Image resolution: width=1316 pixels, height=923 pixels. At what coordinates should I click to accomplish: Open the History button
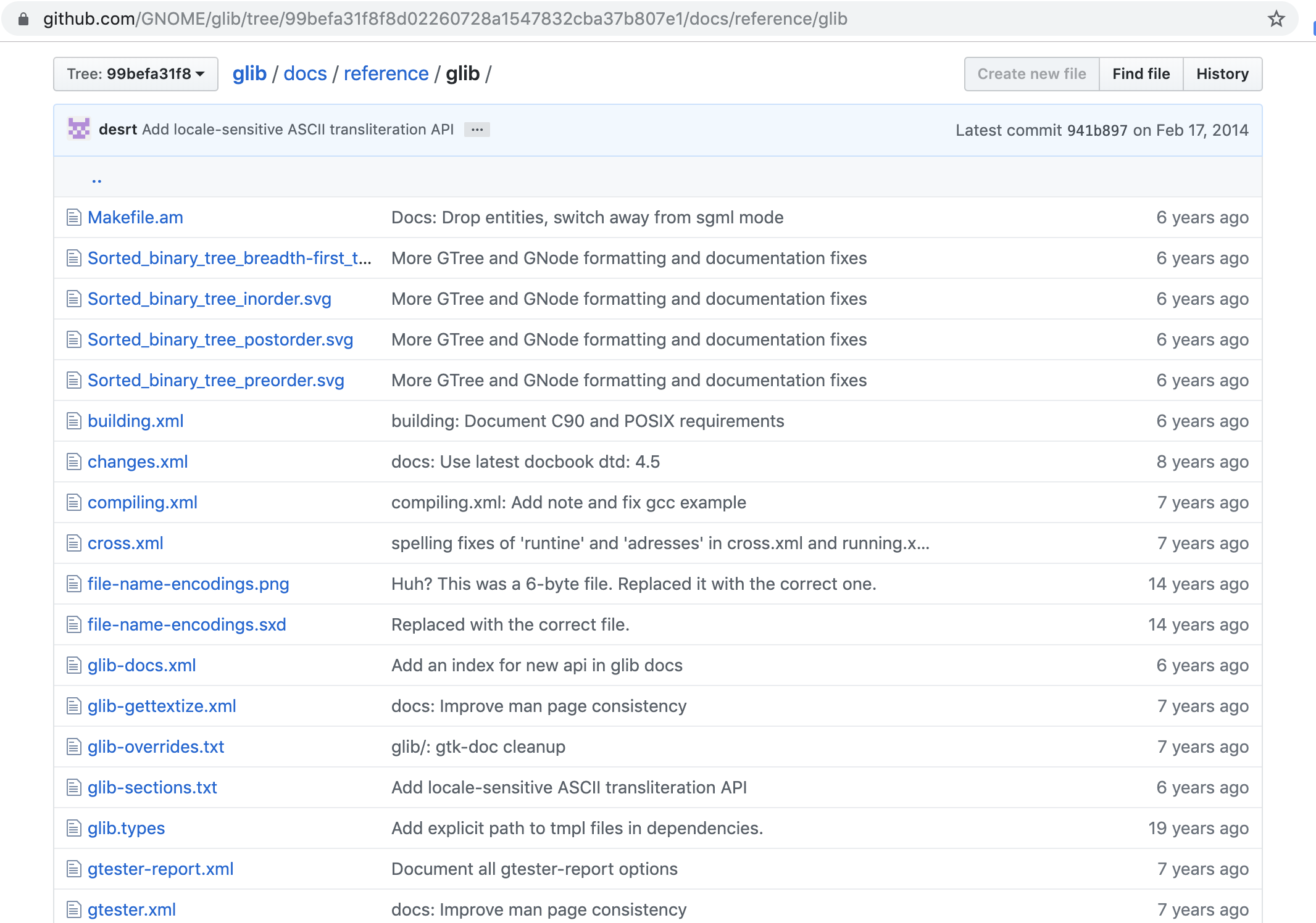(x=1222, y=74)
